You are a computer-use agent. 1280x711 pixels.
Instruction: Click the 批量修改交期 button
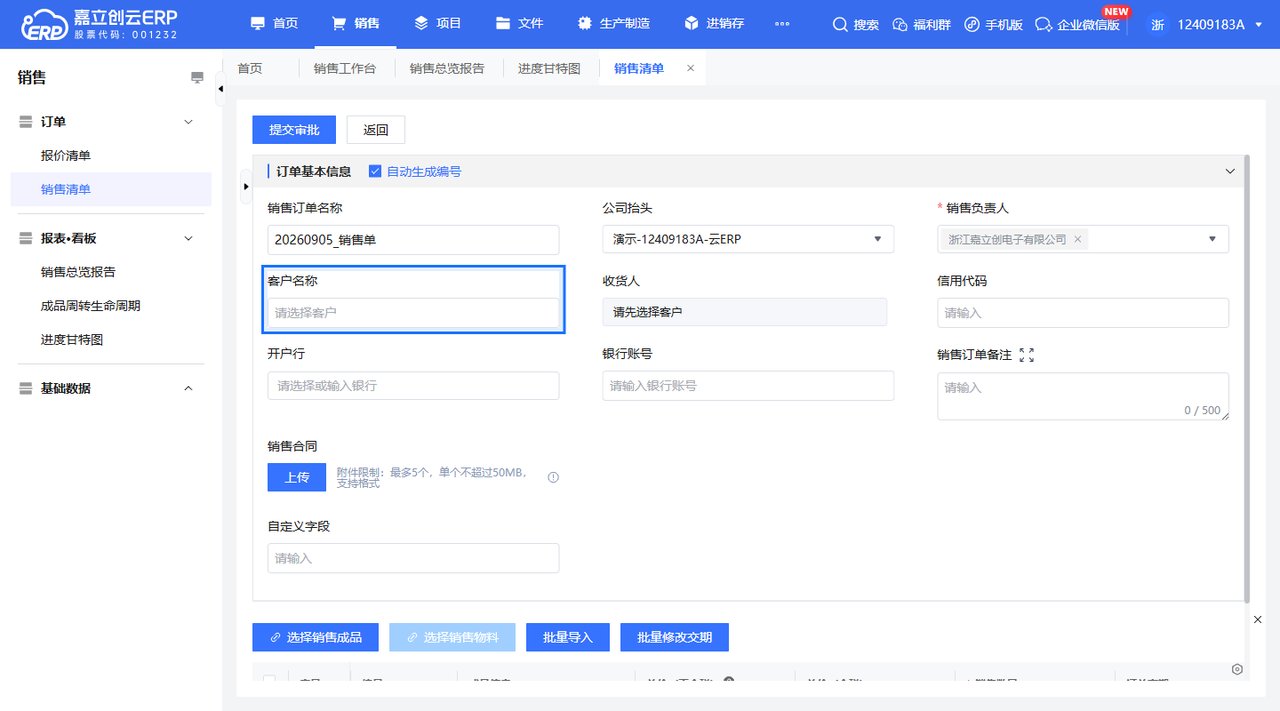point(674,637)
